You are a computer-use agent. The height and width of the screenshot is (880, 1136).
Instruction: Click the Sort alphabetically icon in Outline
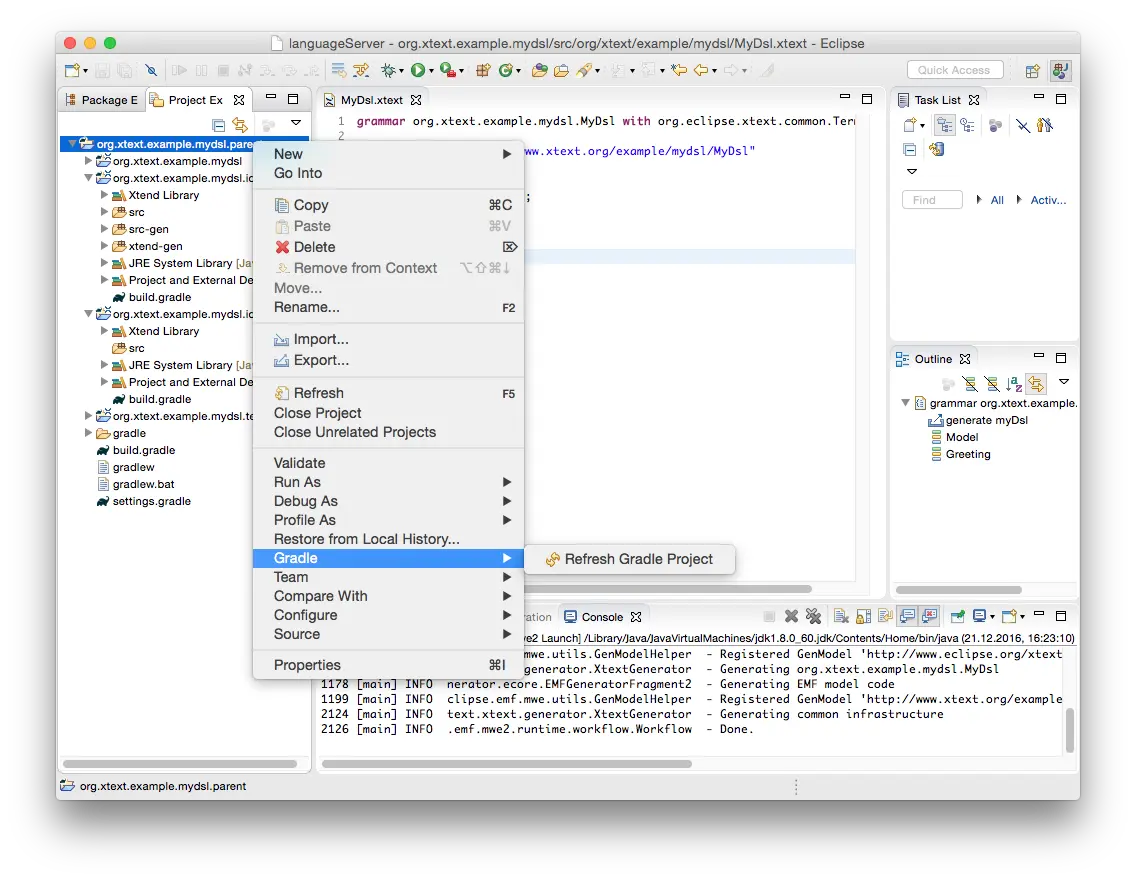tap(1014, 383)
